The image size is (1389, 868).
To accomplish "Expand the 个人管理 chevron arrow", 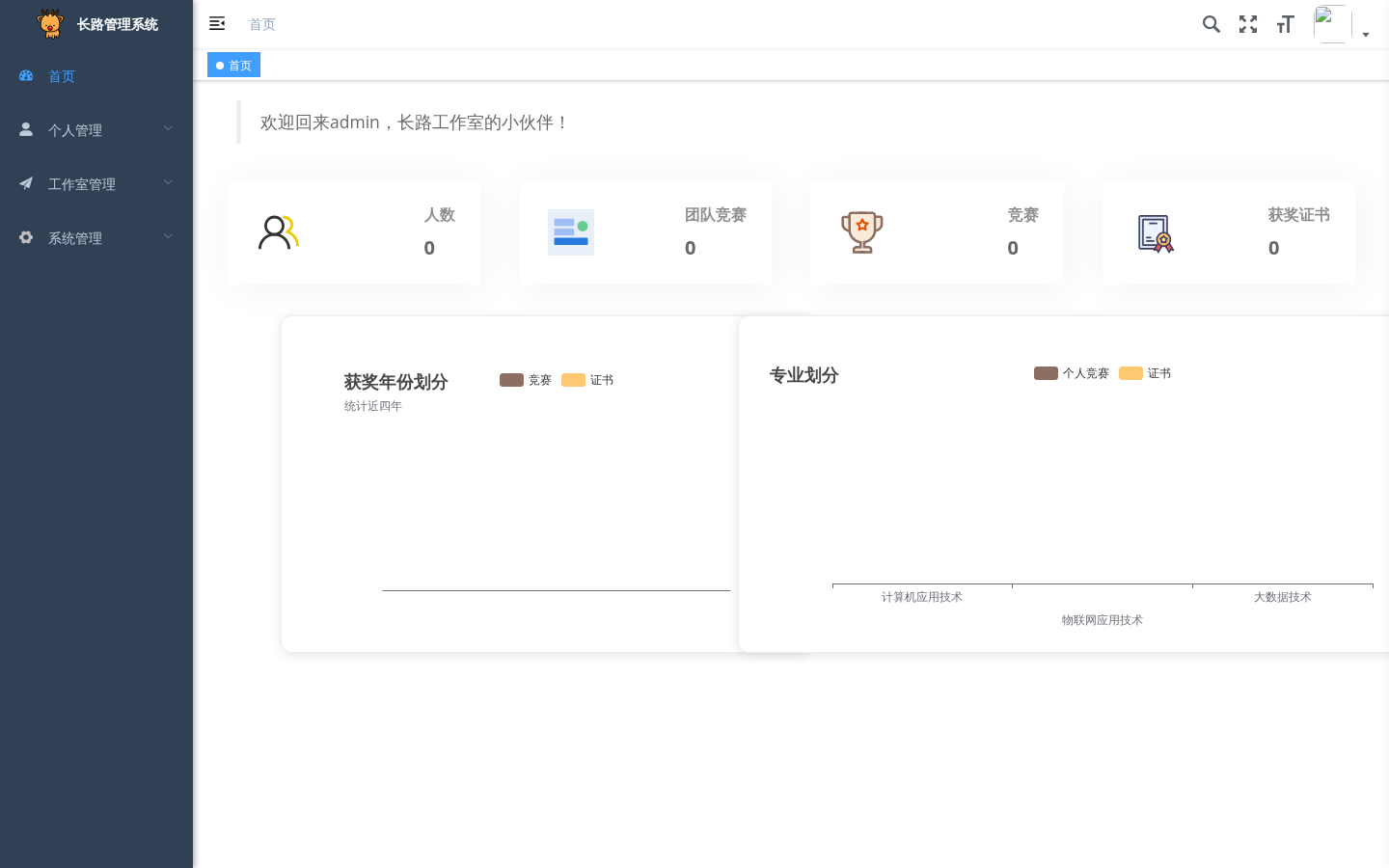I will tap(168, 128).
